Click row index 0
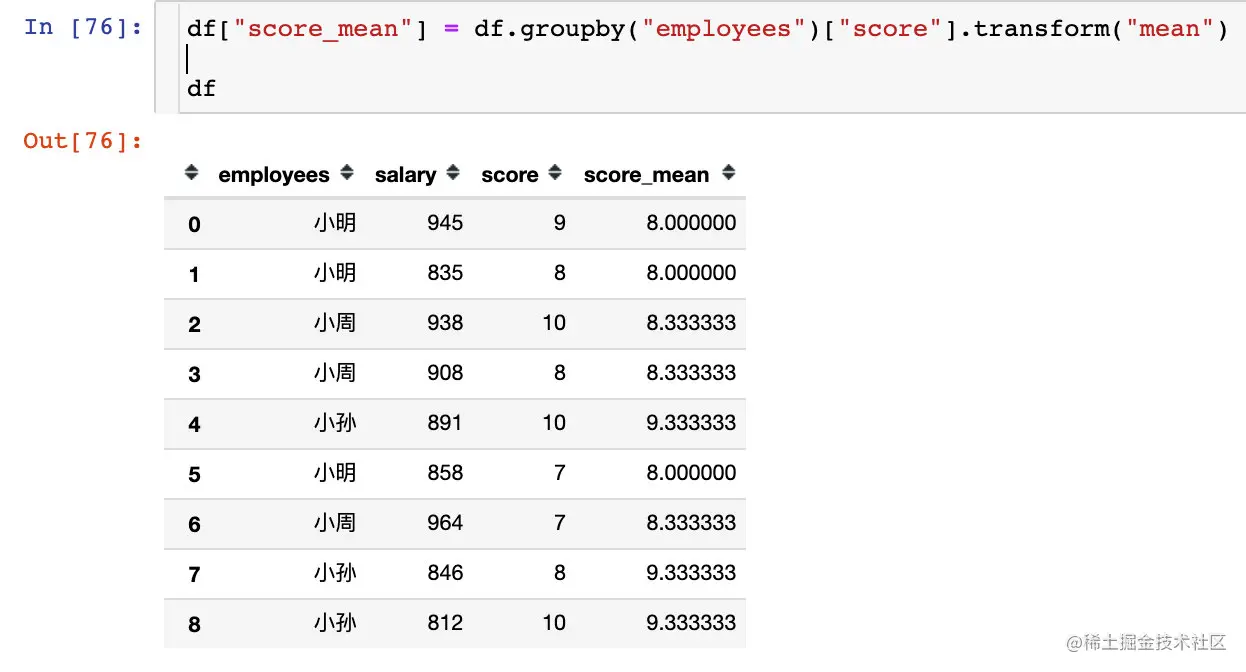Screen dimensions: 1246x672 tap(194, 225)
